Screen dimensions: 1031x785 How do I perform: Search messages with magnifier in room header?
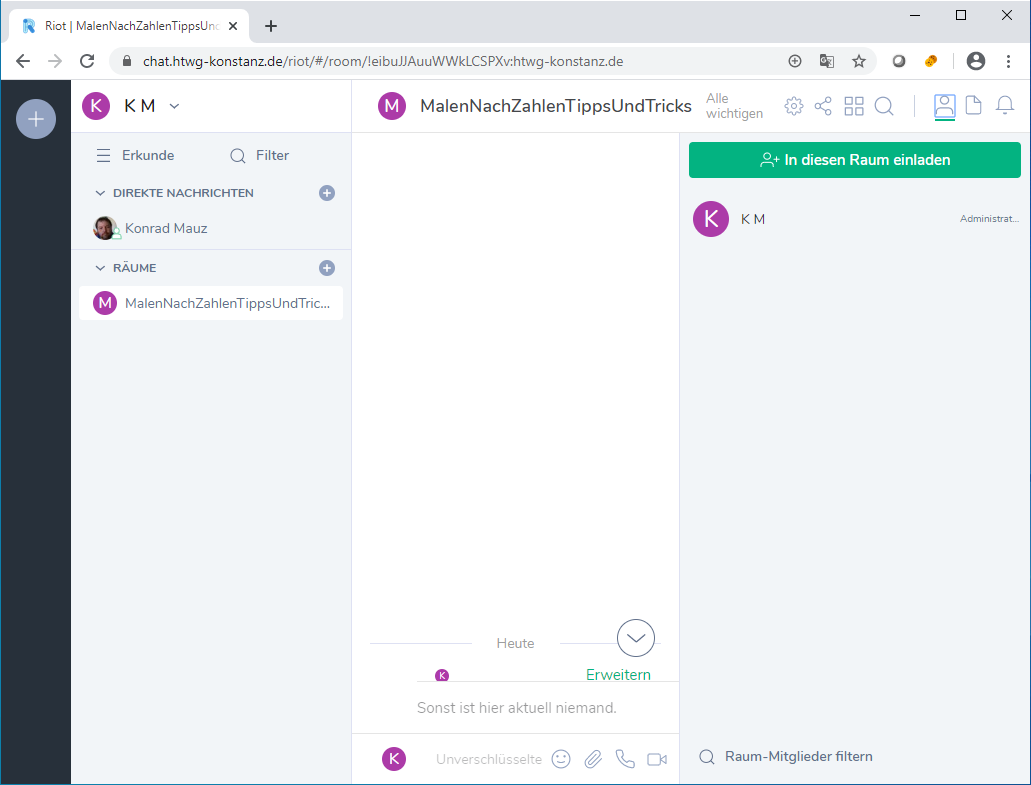click(x=884, y=106)
